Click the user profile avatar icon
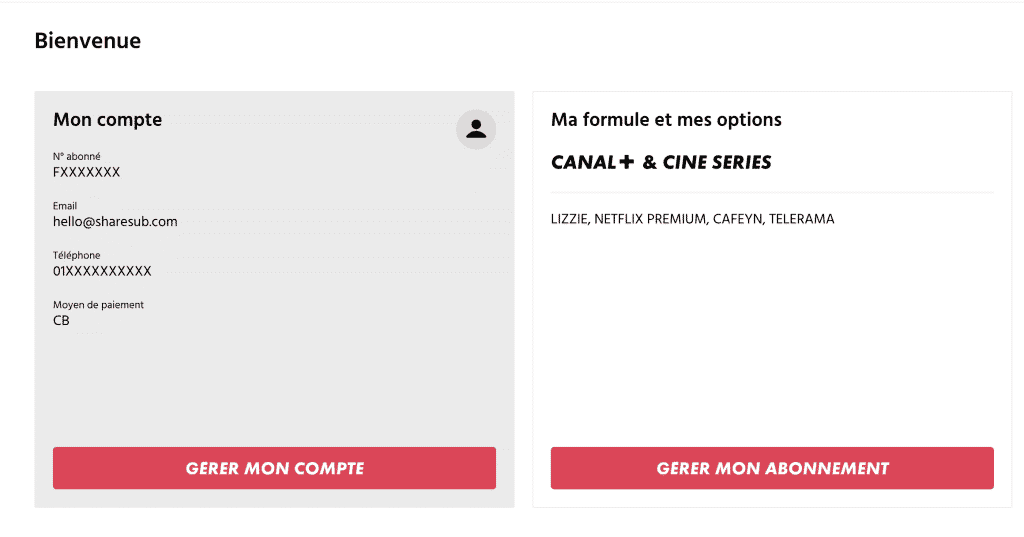Screen dimensions: 1024x537 pos(475,129)
